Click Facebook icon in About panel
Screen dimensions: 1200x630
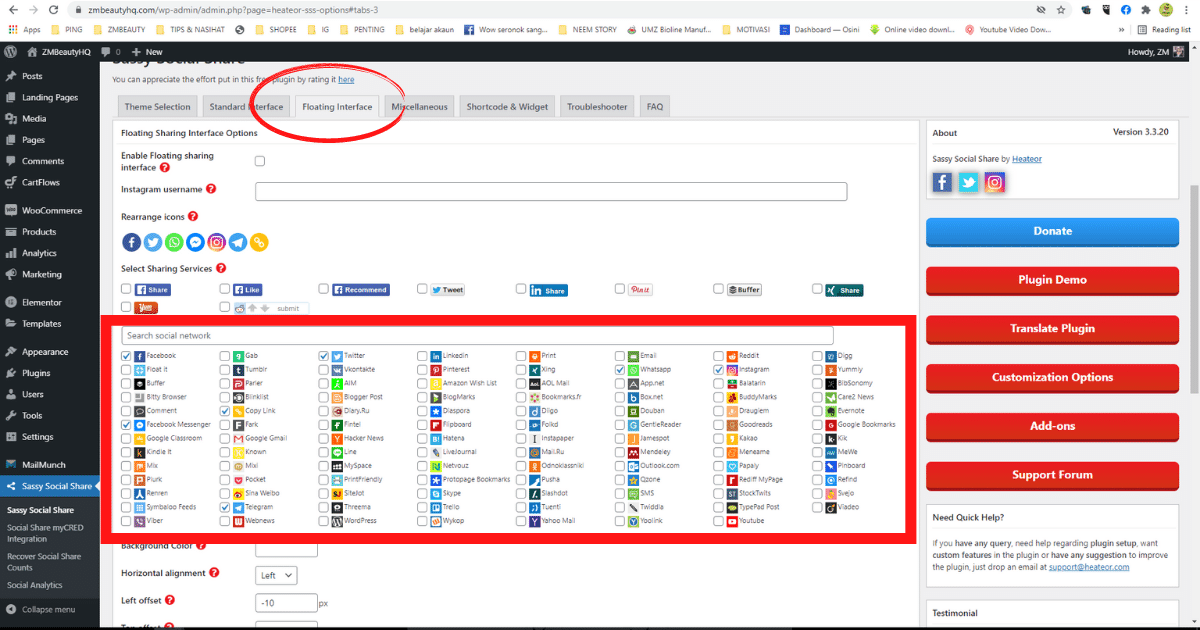942,182
